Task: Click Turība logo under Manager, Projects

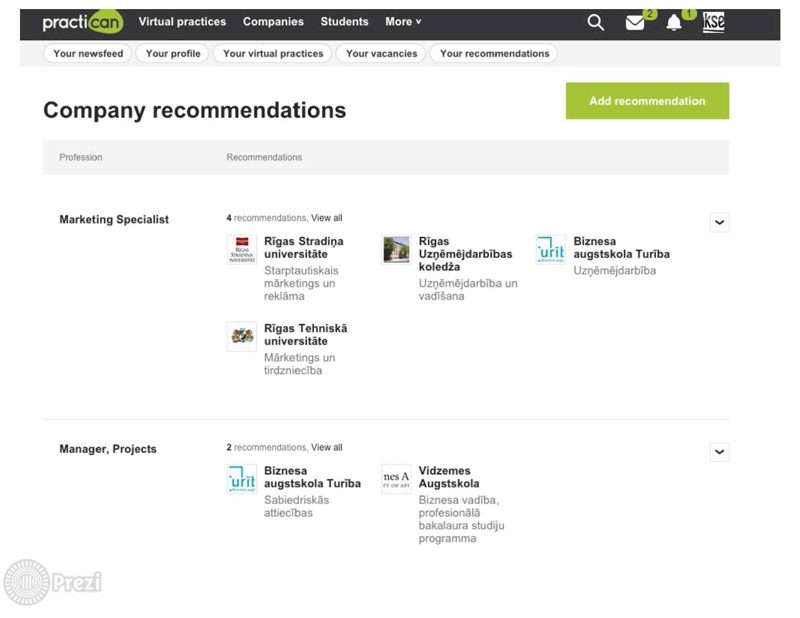Action: pos(242,479)
